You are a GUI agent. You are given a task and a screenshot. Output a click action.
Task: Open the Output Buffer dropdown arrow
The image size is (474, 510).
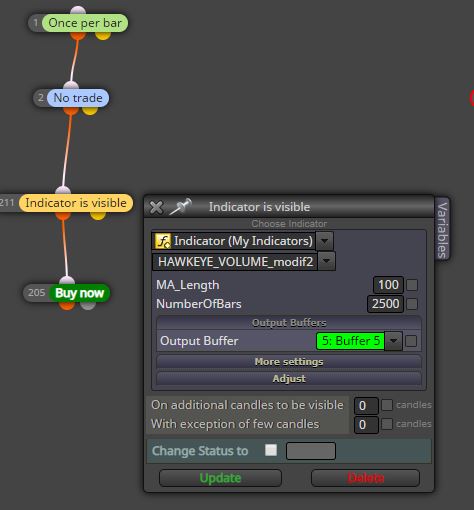coord(394,341)
